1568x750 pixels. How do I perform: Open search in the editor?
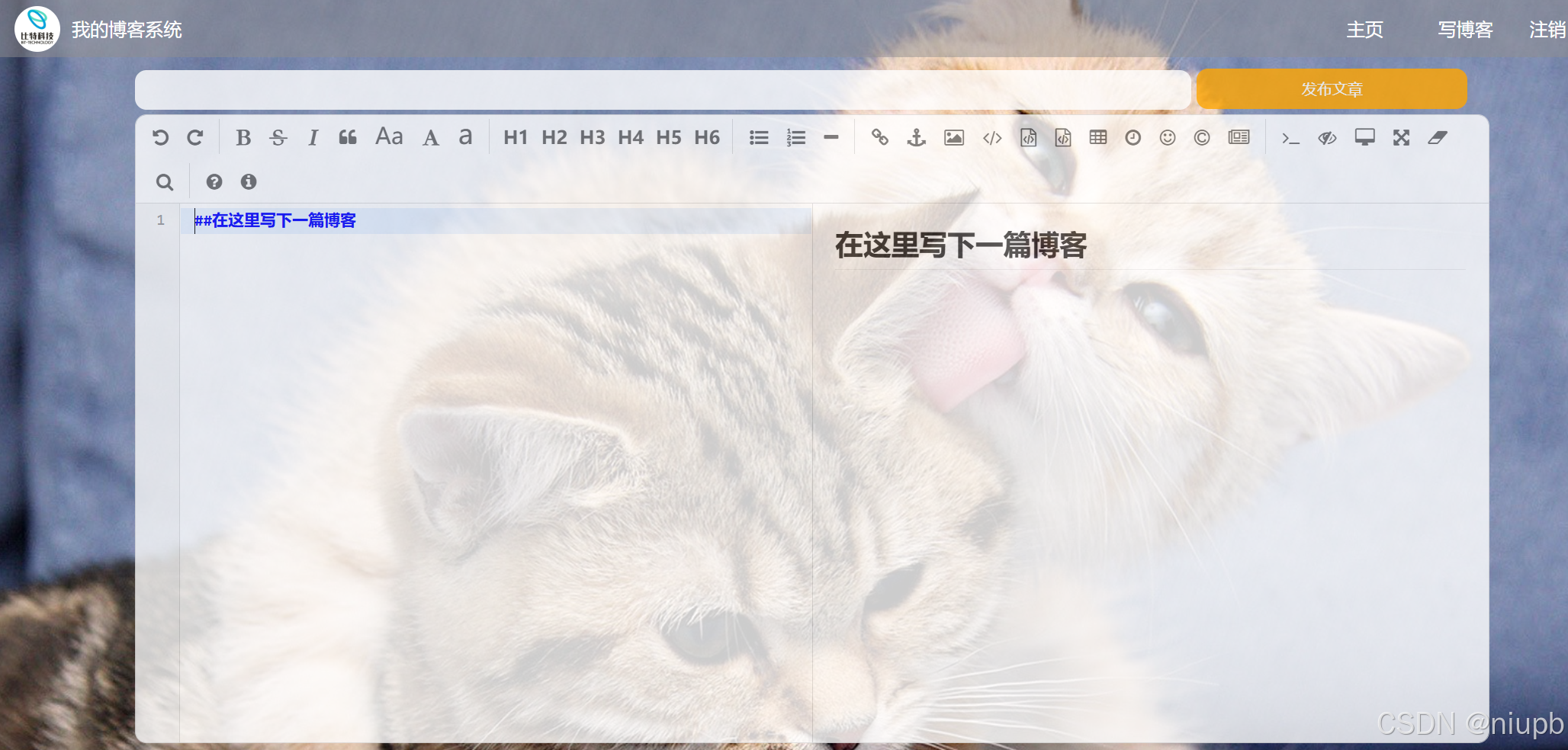(165, 181)
